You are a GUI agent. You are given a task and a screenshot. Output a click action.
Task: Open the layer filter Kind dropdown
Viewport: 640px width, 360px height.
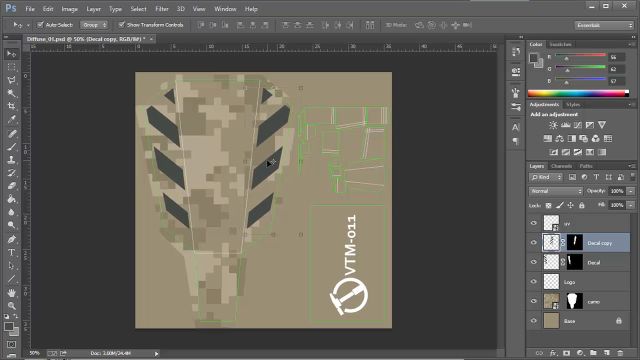click(x=546, y=177)
